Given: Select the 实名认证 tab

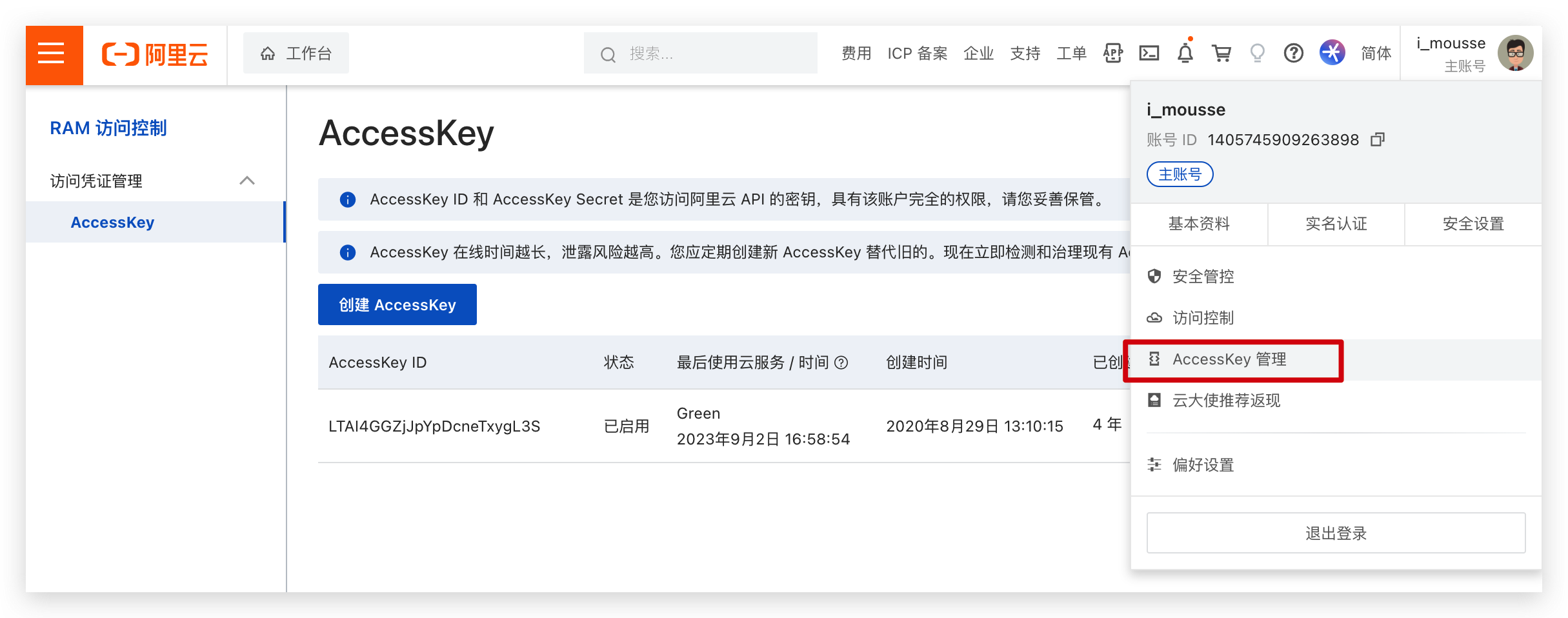Looking at the screenshot, I should [x=1336, y=224].
